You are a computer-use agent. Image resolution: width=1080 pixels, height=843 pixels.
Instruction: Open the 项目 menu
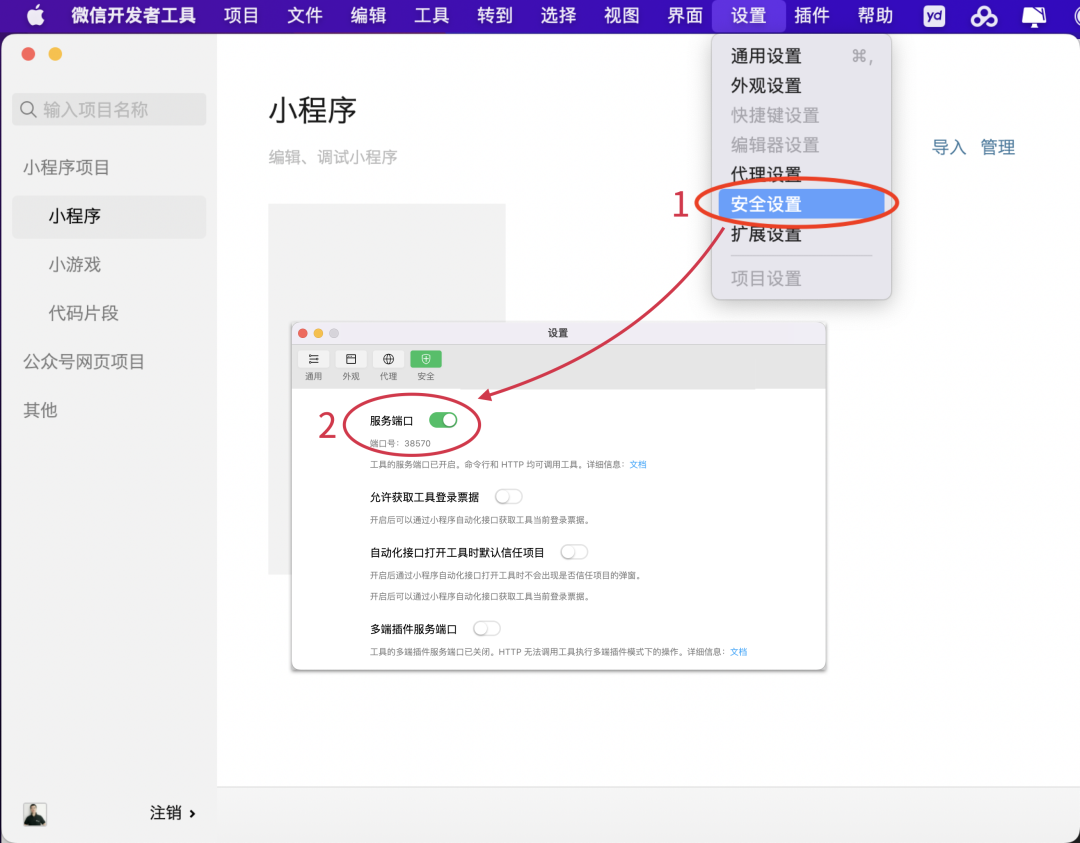pyautogui.click(x=241, y=15)
